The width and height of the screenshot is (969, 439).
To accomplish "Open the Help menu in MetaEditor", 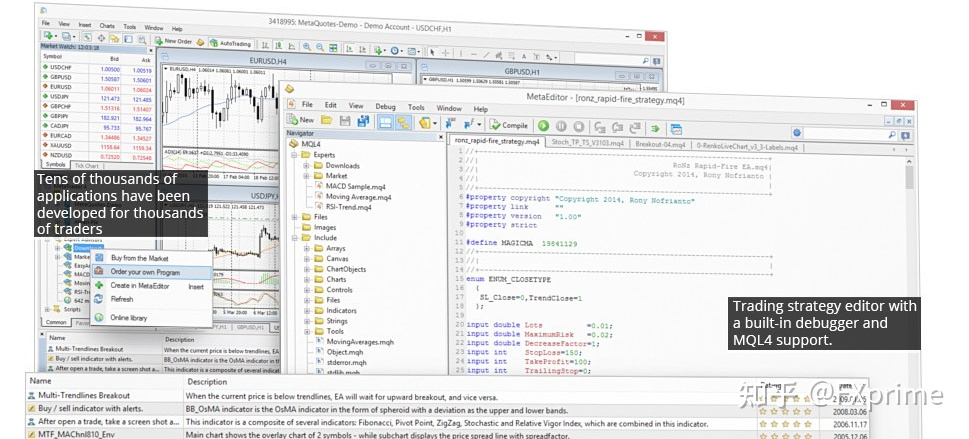I will tap(480, 109).
